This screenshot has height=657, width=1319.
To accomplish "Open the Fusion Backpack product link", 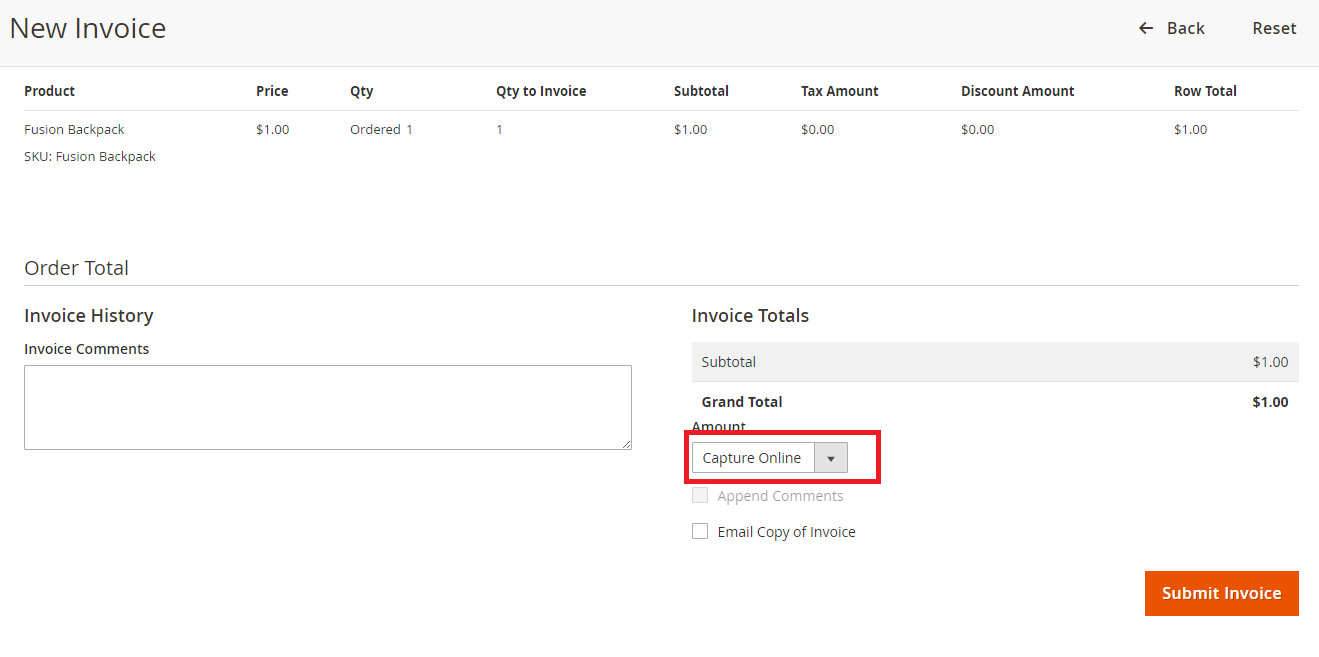I will (74, 129).
